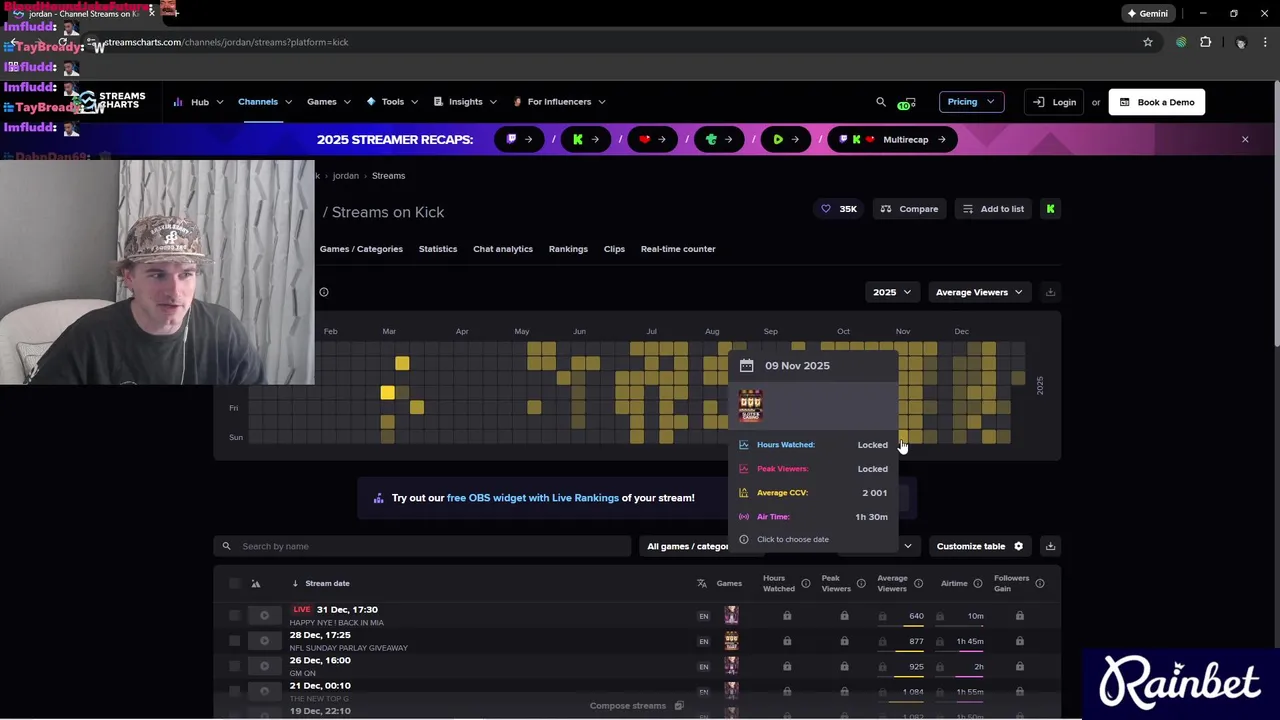Viewport: 1280px width, 720px height.
Task: Click the language translate column icon
Action: click(x=702, y=583)
